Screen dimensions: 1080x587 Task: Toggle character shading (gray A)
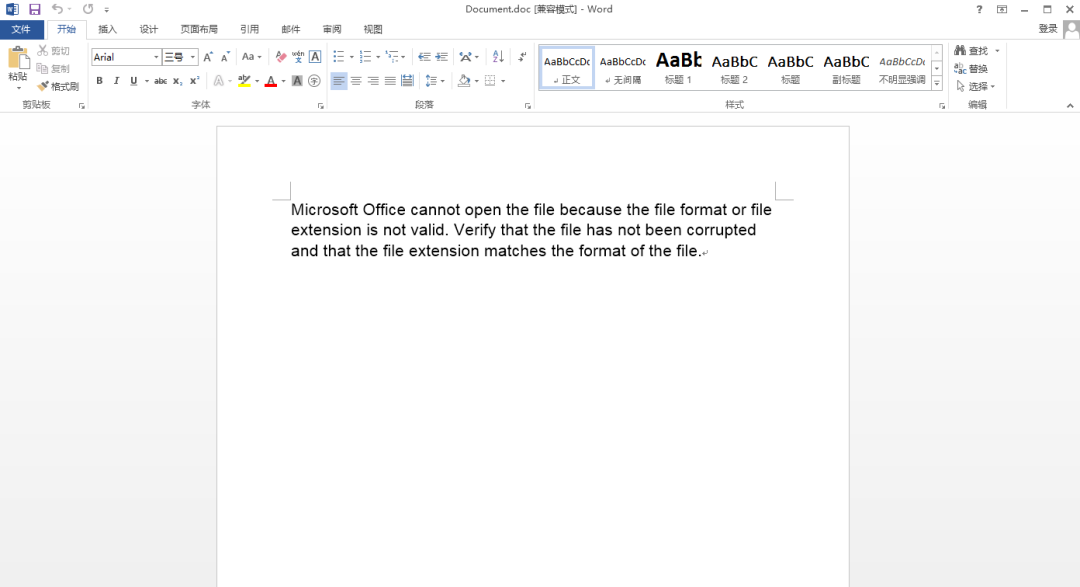pyautogui.click(x=297, y=81)
